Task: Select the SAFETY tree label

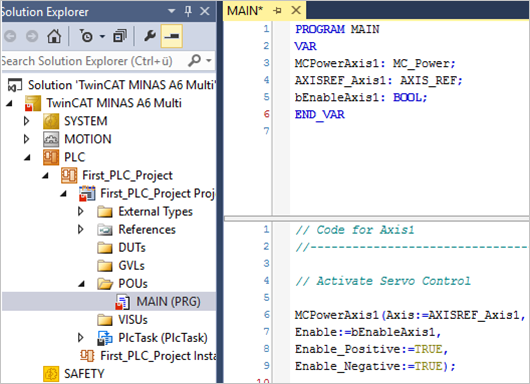Action: 84,374
